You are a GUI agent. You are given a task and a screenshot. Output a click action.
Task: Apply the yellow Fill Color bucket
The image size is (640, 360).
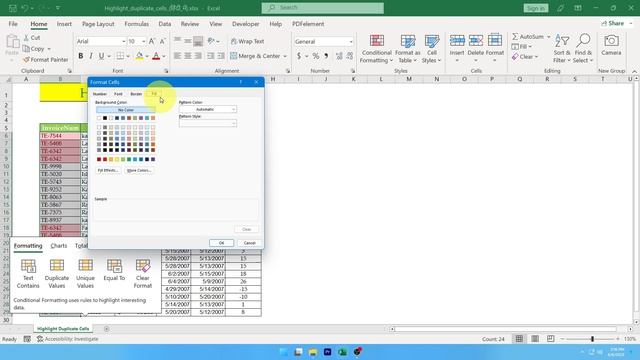[140, 56]
